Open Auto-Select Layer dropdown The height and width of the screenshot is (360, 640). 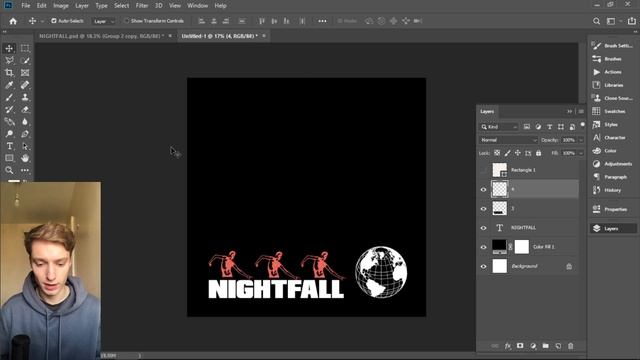coord(103,21)
